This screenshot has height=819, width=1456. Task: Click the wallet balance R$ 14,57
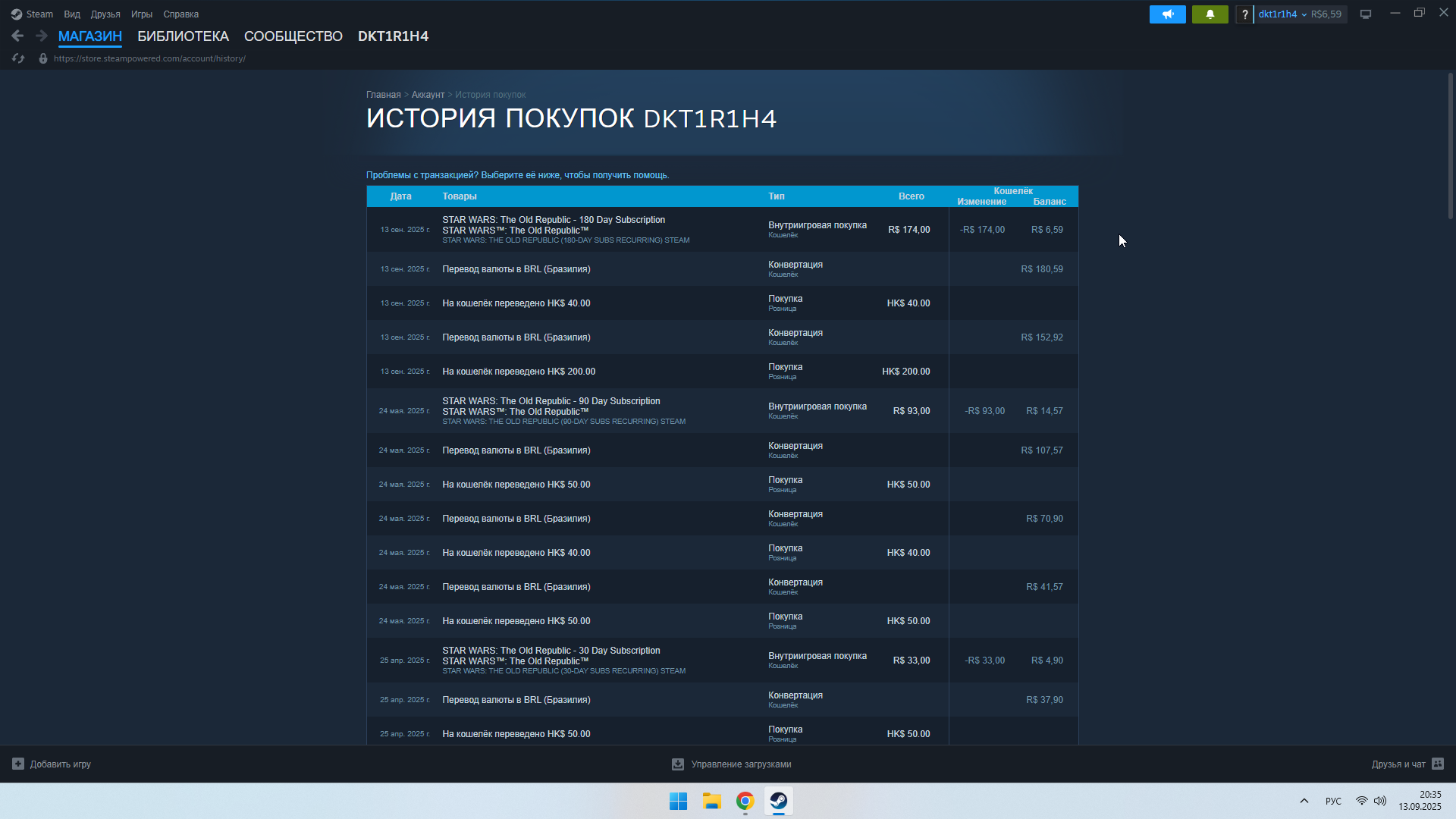(x=1044, y=411)
